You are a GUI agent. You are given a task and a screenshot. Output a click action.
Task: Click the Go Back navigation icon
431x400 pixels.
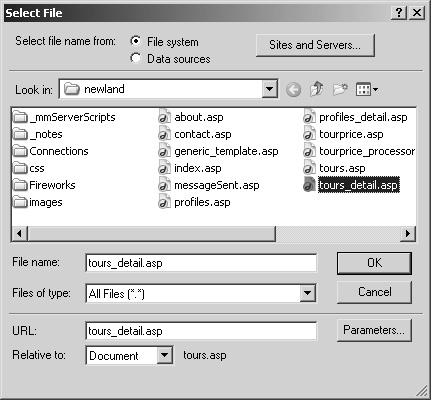(294, 90)
